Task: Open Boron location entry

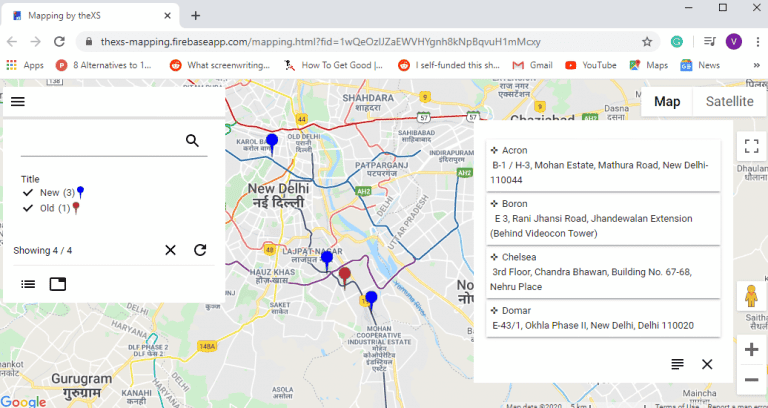Action: coord(603,218)
